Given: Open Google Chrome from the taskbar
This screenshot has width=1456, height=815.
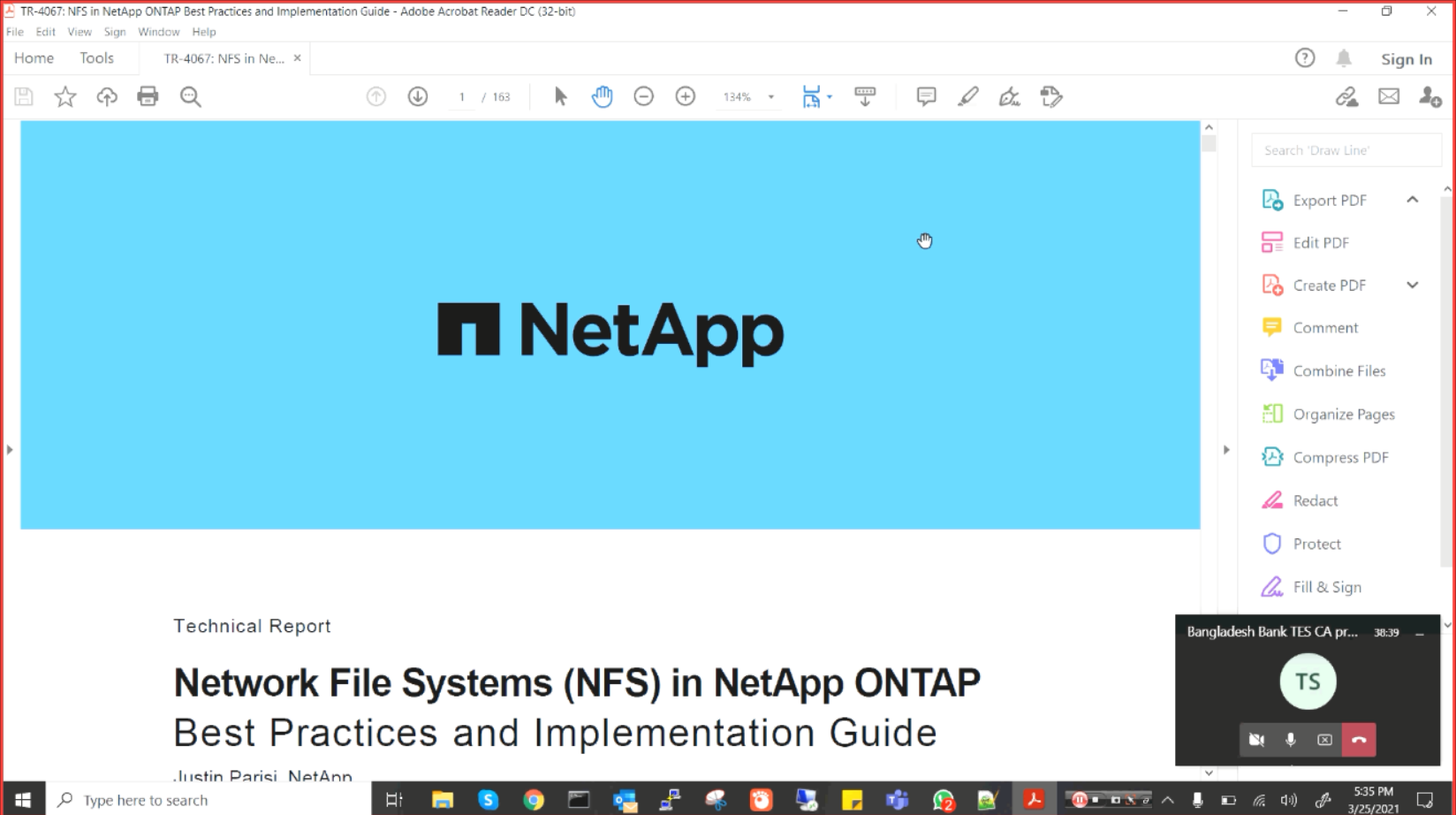Looking at the screenshot, I should 534,800.
